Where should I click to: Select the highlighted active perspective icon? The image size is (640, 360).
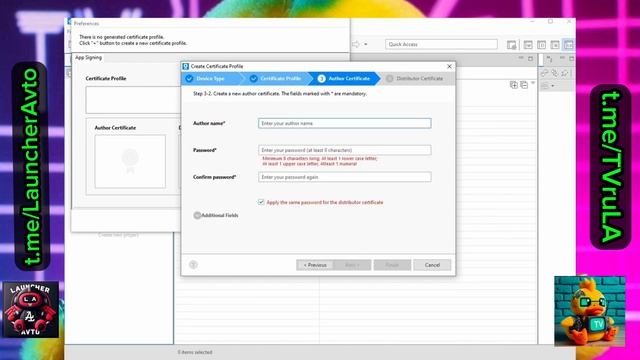(569, 44)
